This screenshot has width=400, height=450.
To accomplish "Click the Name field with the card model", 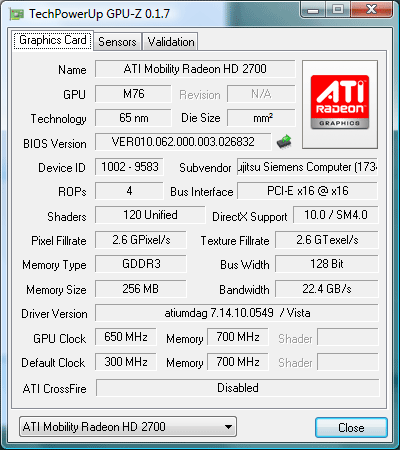I will [x=195, y=69].
